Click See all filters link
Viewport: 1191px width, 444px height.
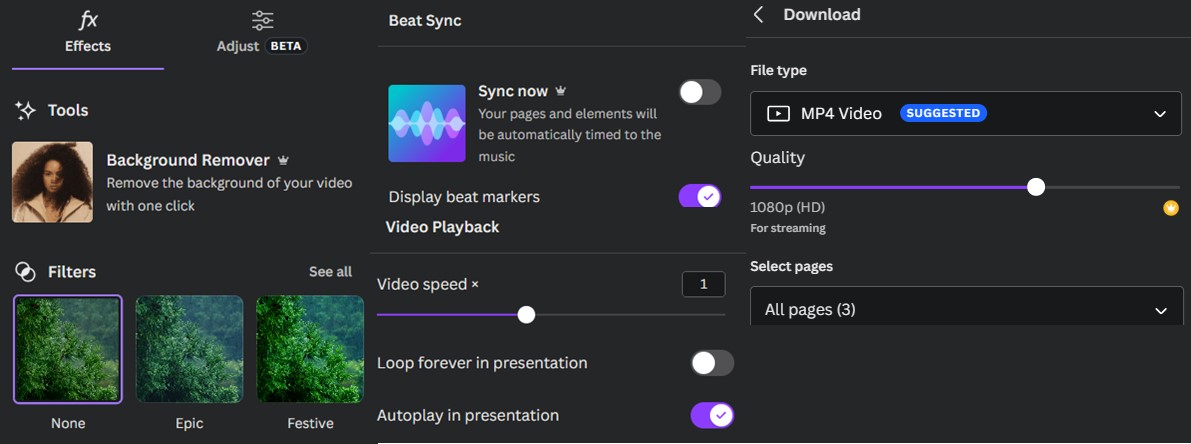coord(330,272)
